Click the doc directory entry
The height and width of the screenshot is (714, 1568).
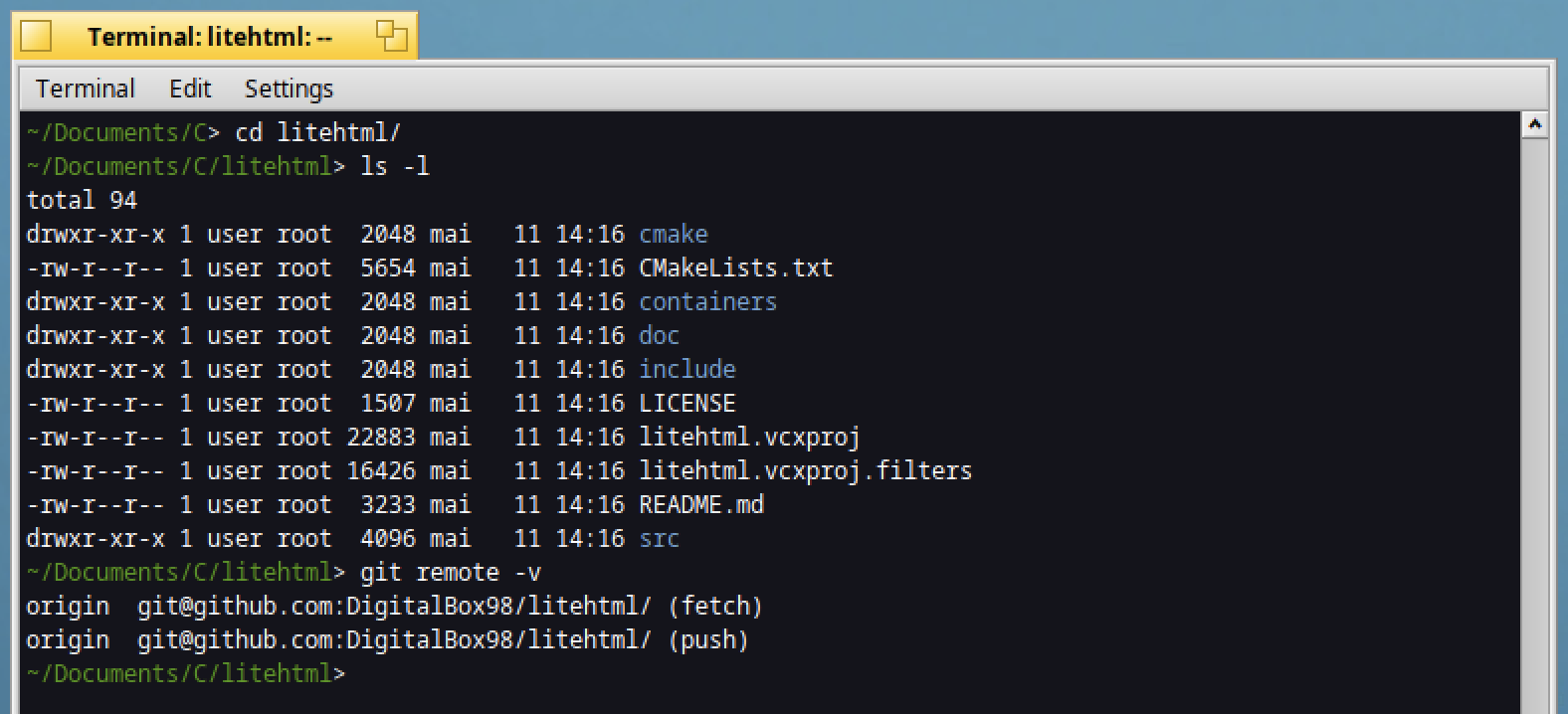[659, 335]
